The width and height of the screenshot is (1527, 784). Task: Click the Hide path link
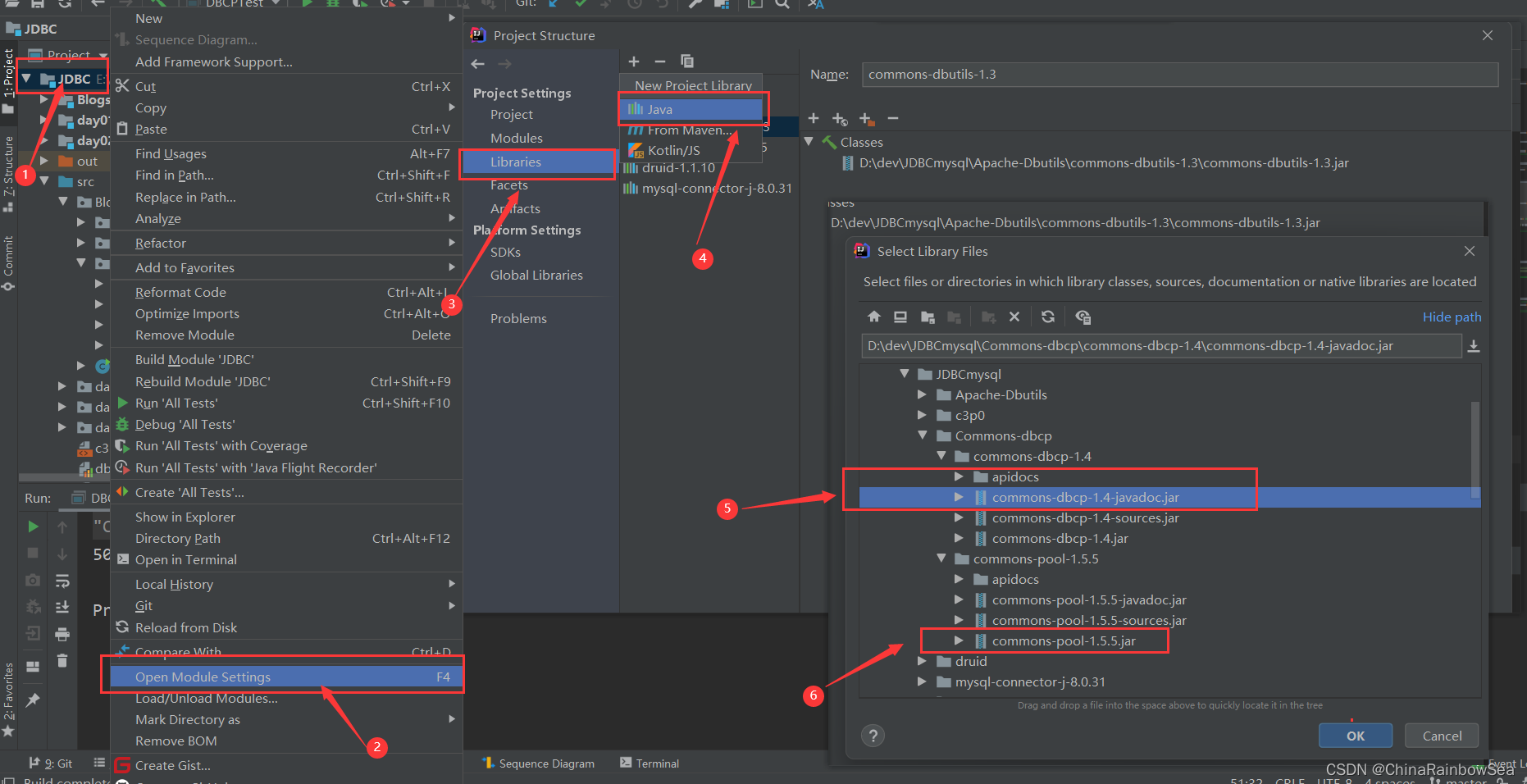pos(1452,317)
